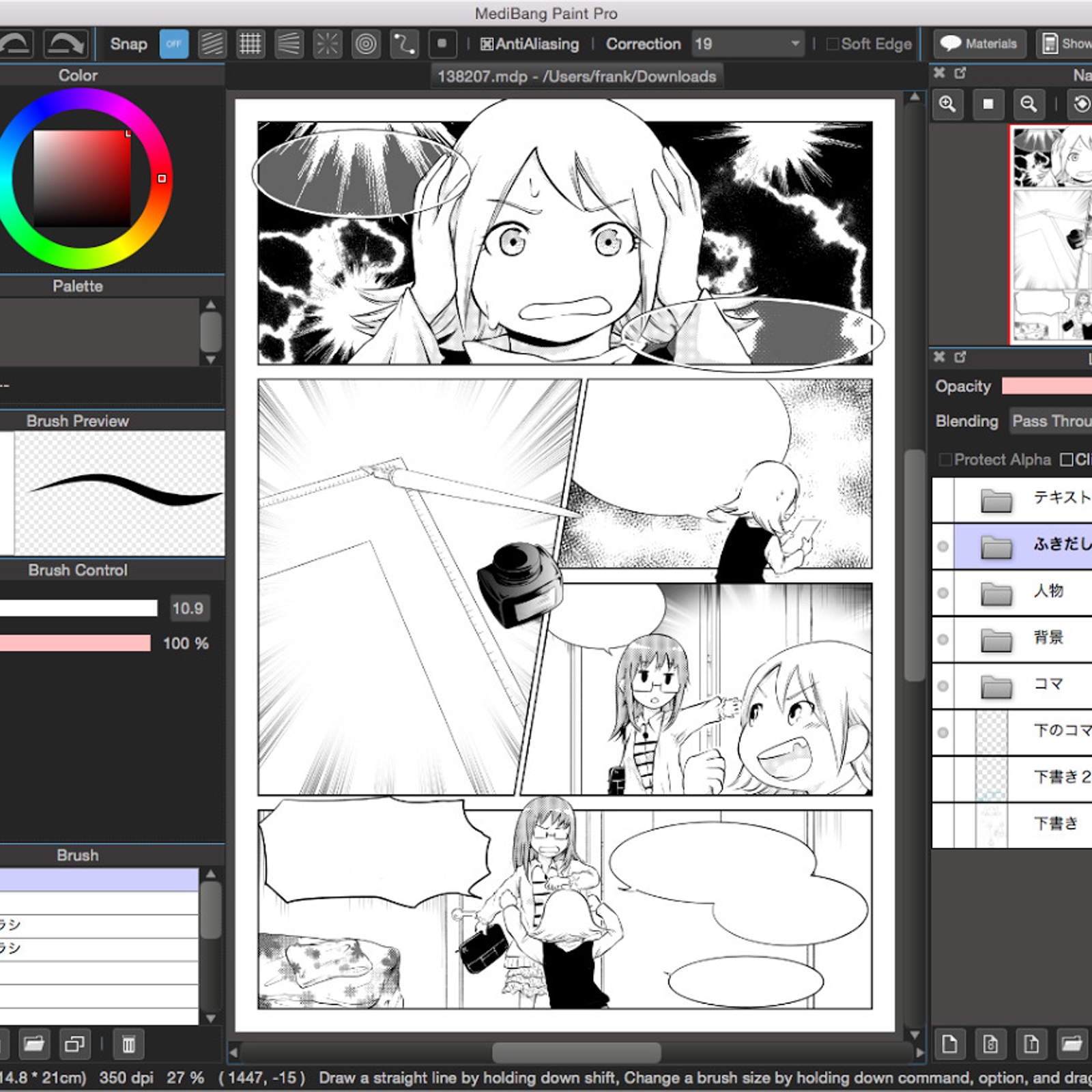Image resolution: width=1092 pixels, height=1092 pixels.
Task: Open the Materials panel button
Action: pos(979,44)
